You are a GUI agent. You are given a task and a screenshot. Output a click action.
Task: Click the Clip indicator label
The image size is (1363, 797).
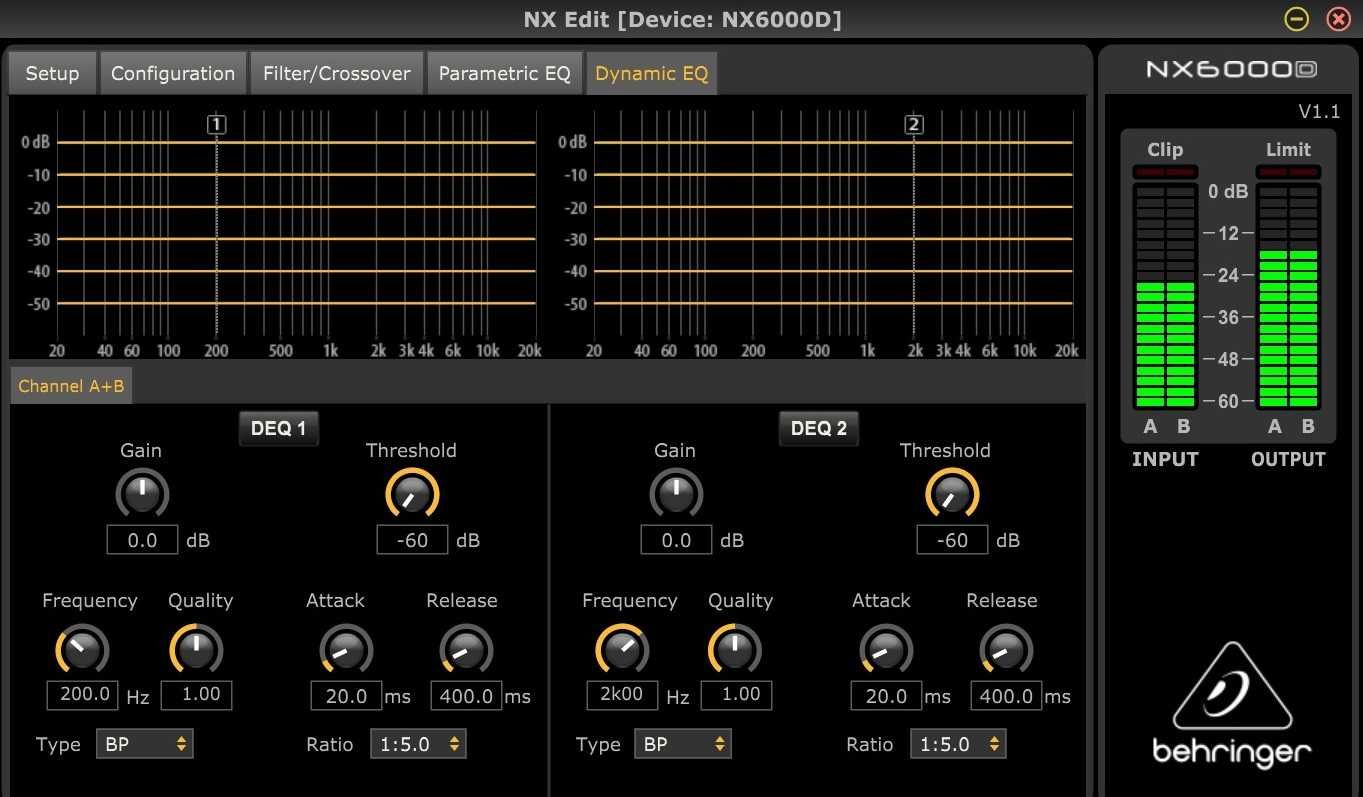coord(1165,150)
